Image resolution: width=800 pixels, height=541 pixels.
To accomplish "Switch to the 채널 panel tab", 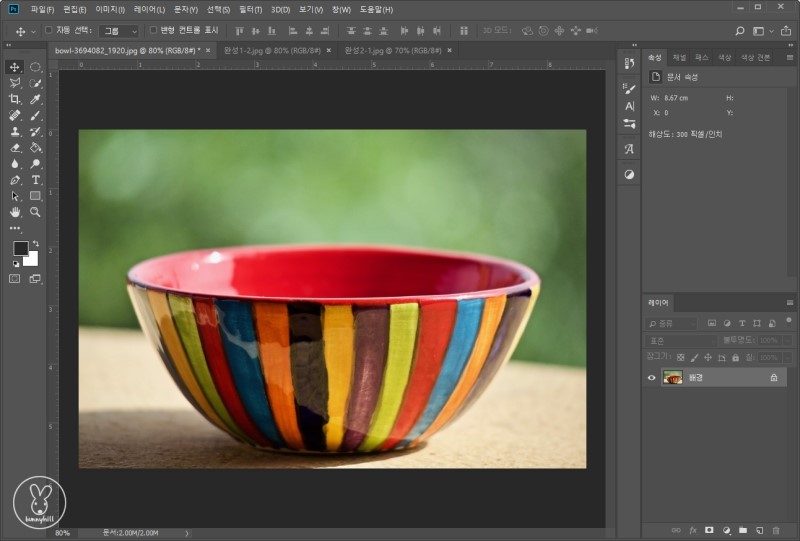I will pyautogui.click(x=679, y=58).
